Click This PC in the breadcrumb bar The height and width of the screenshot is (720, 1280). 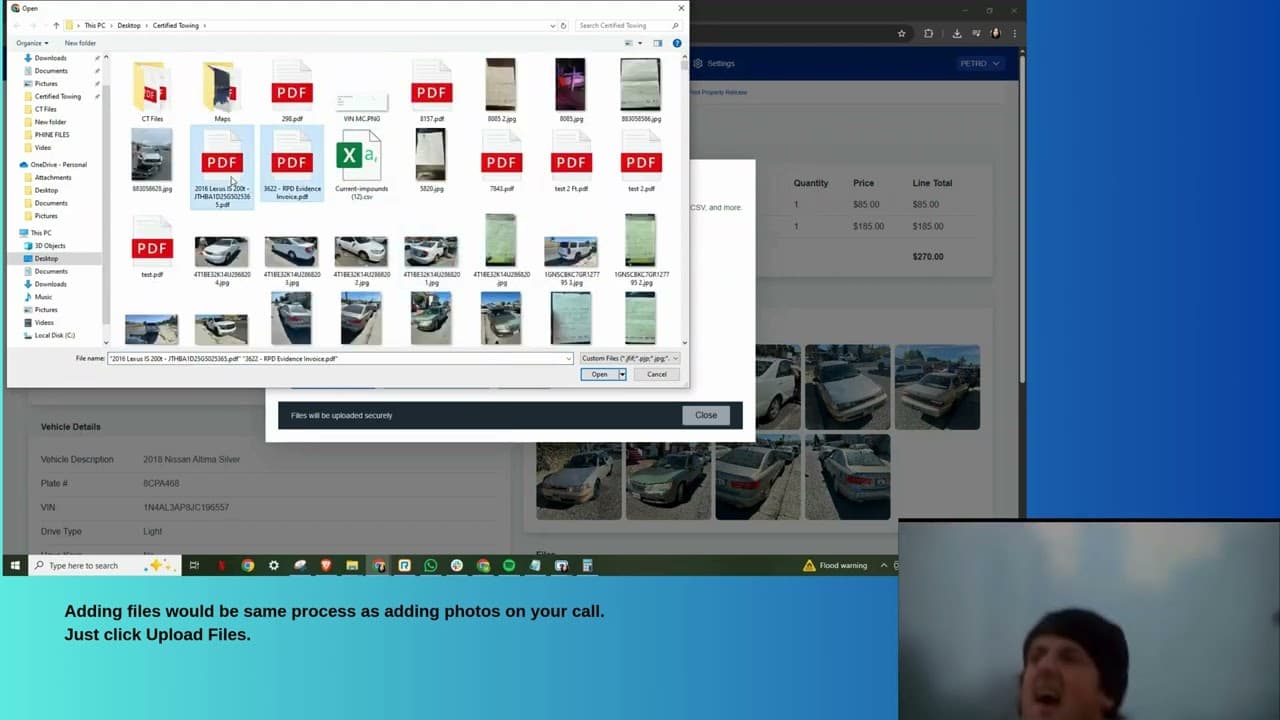pyautogui.click(x=94, y=25)
